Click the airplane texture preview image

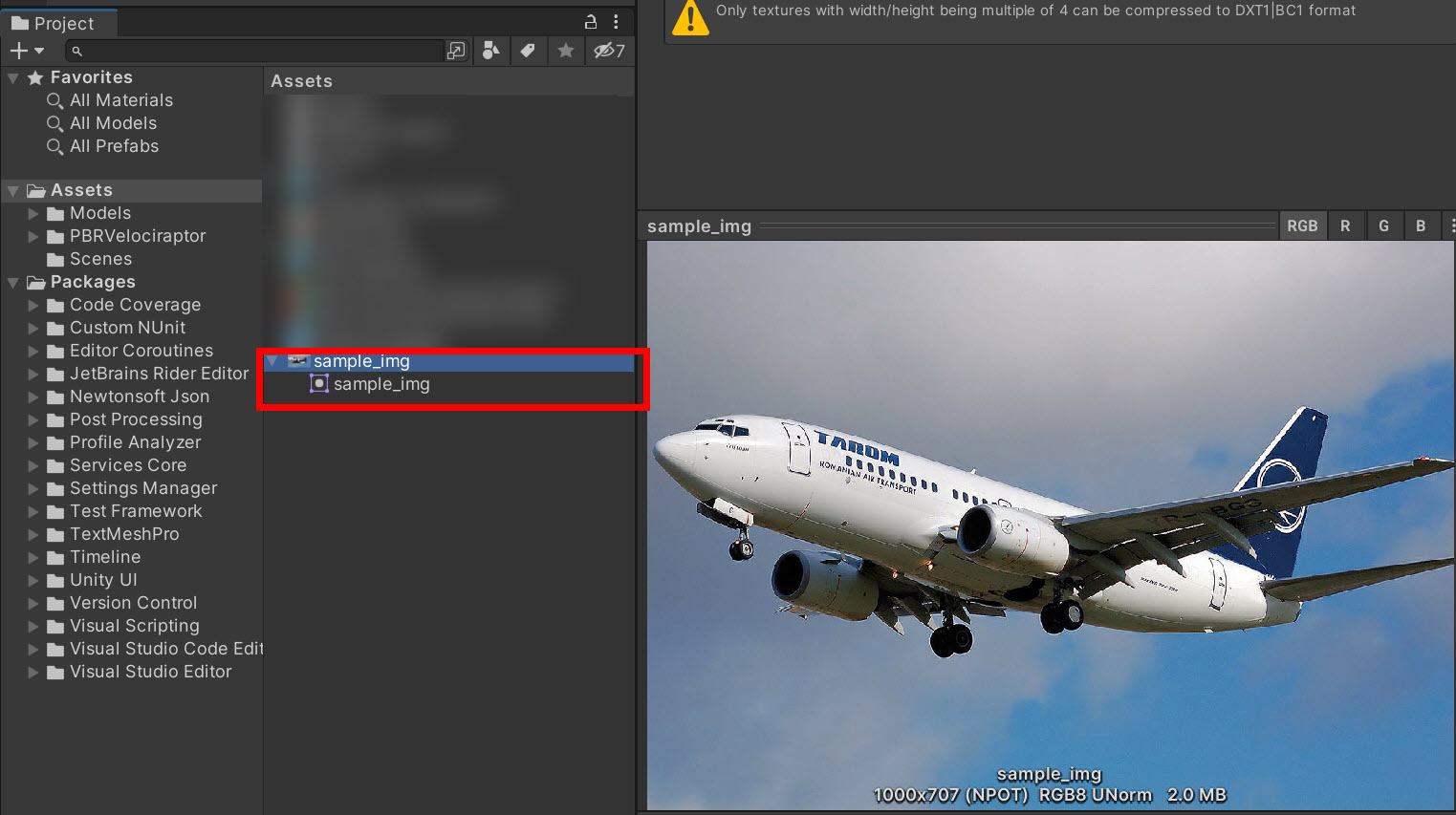pos(1051,525)
